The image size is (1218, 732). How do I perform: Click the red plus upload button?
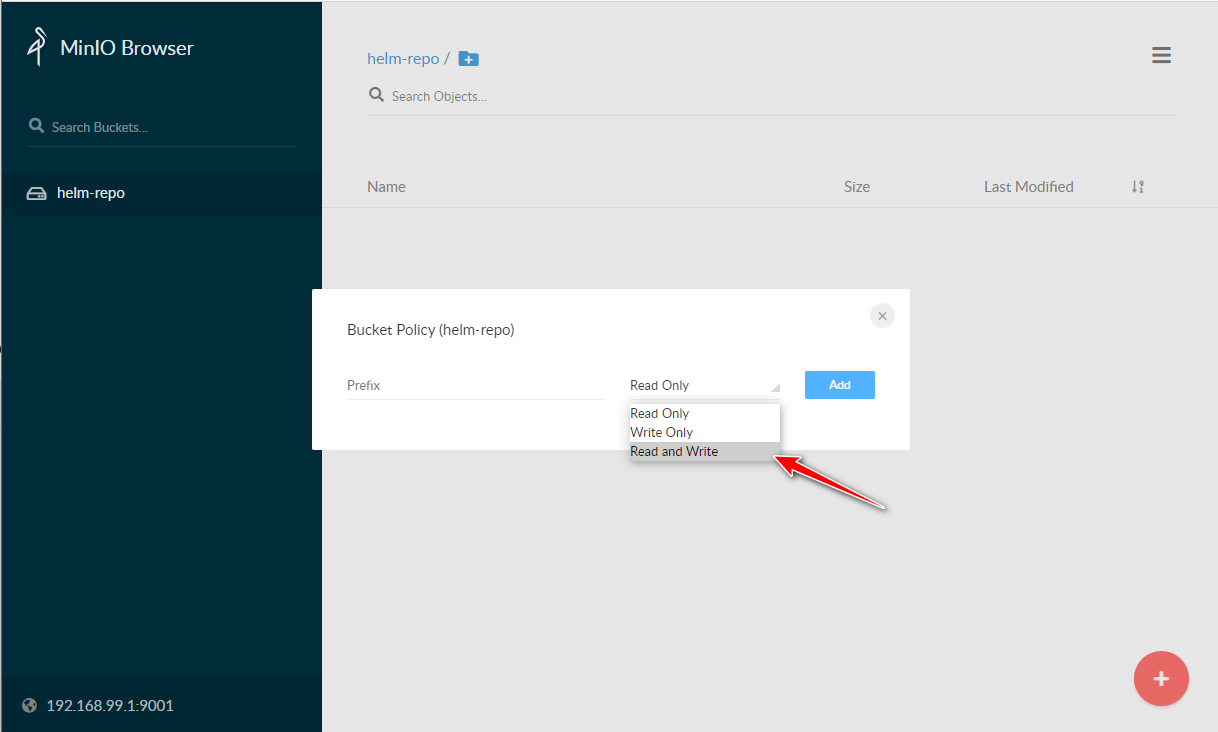(x=1161, y=679)
